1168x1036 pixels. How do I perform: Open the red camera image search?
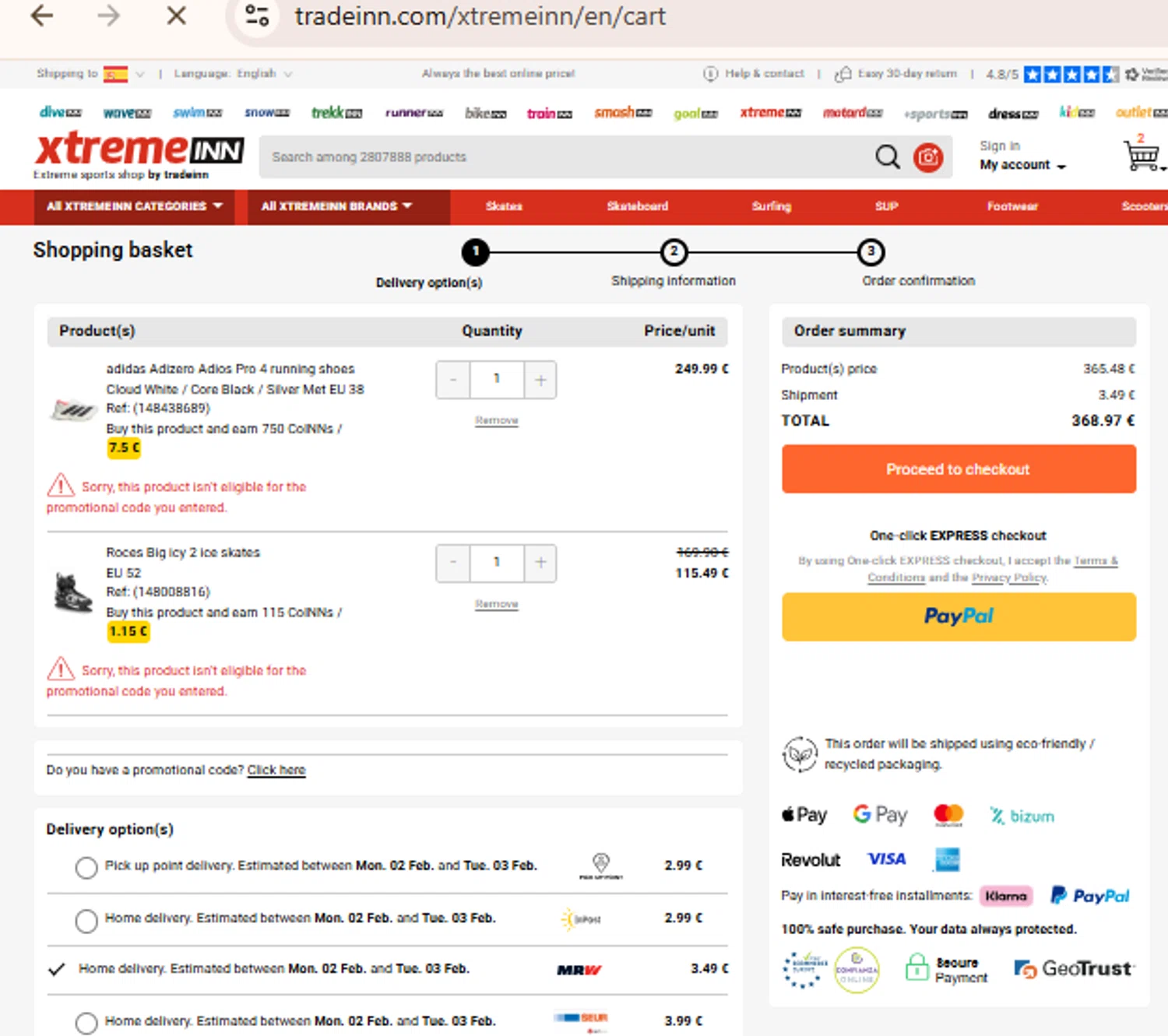[x=928, y=157]
